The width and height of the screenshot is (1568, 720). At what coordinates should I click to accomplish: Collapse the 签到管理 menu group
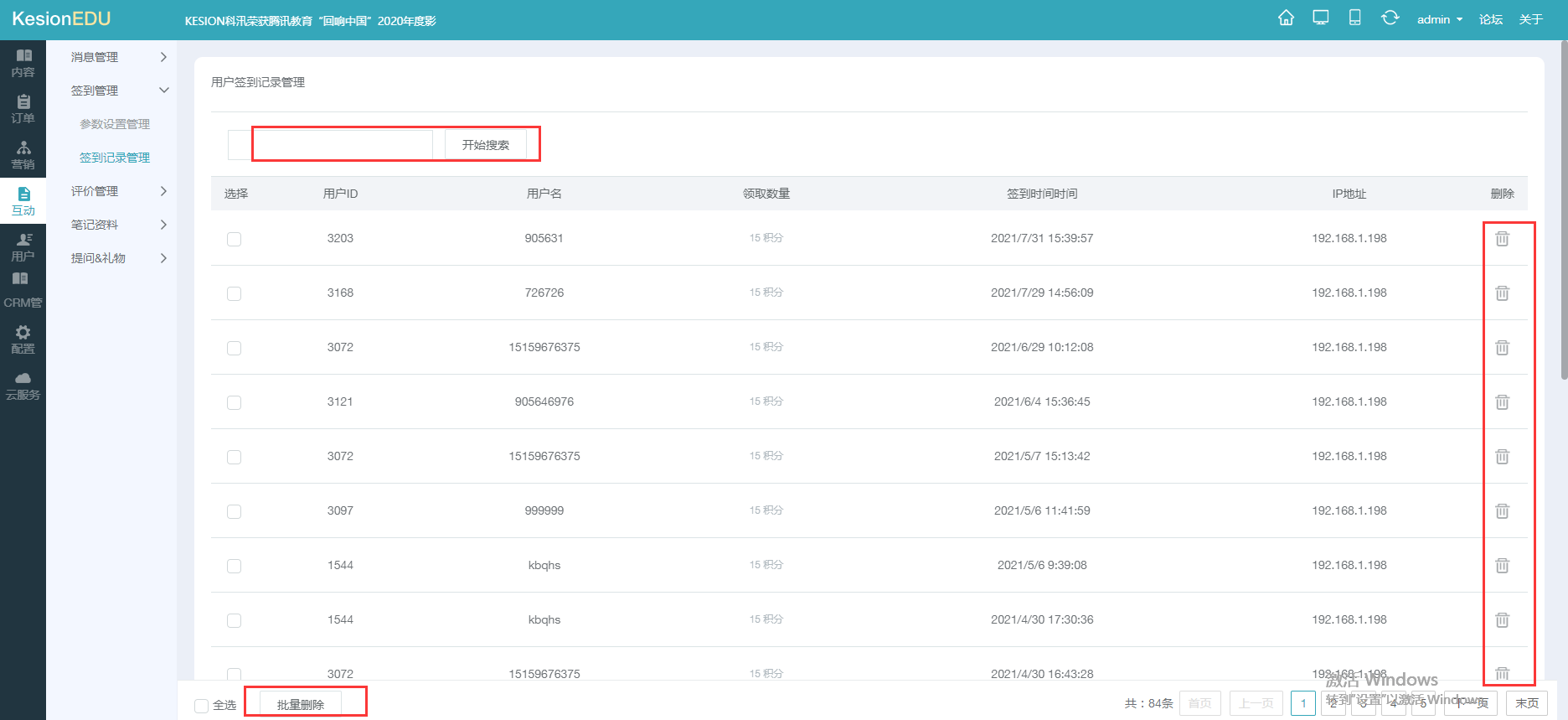117,91
